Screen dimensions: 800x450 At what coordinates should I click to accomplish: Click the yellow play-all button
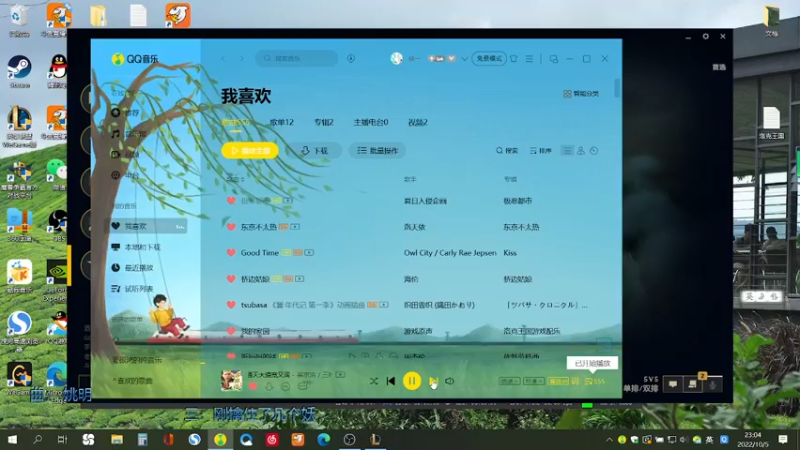tap(250, 151)
